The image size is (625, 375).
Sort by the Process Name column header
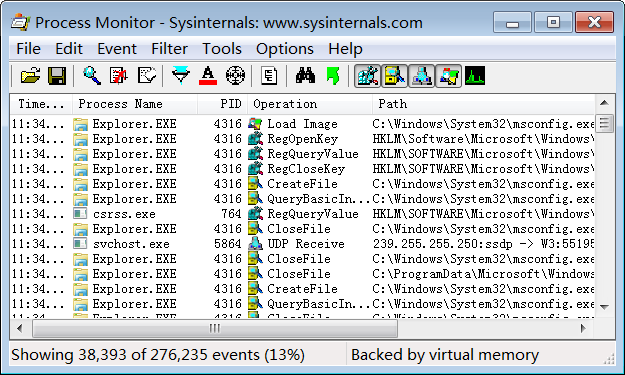tap(135, 104)
